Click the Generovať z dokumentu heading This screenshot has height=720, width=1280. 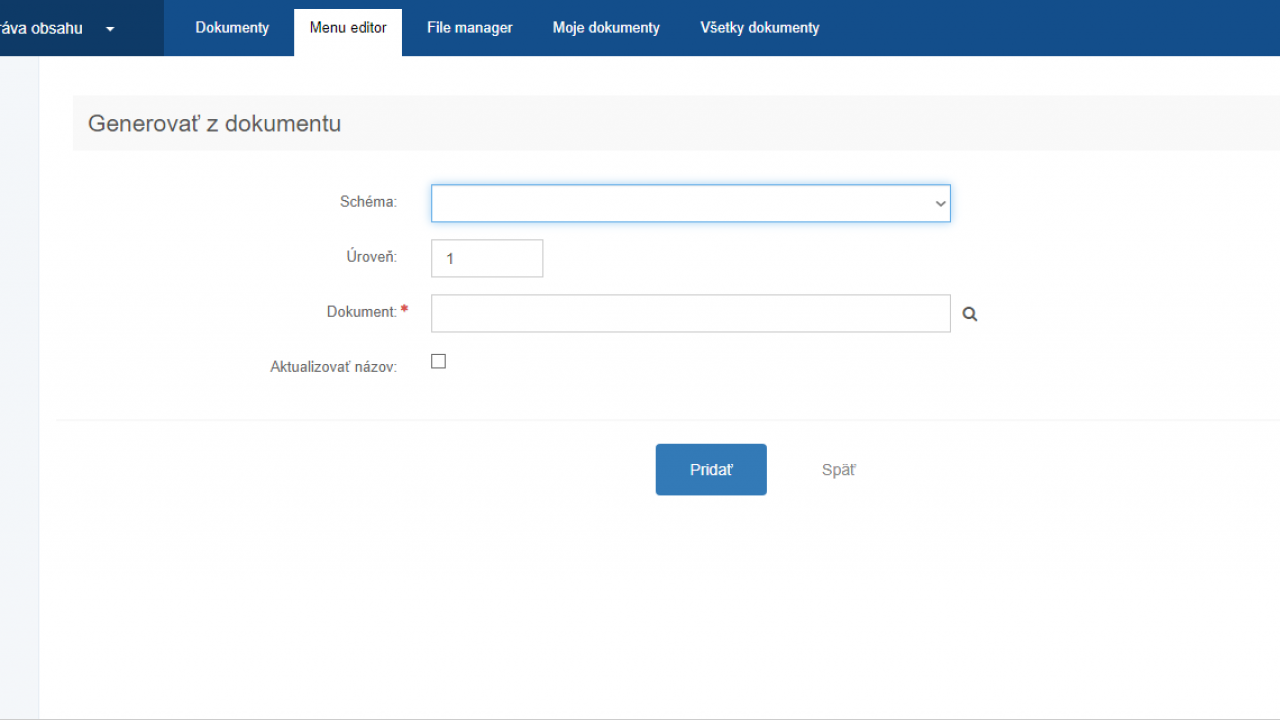[214, 123]
